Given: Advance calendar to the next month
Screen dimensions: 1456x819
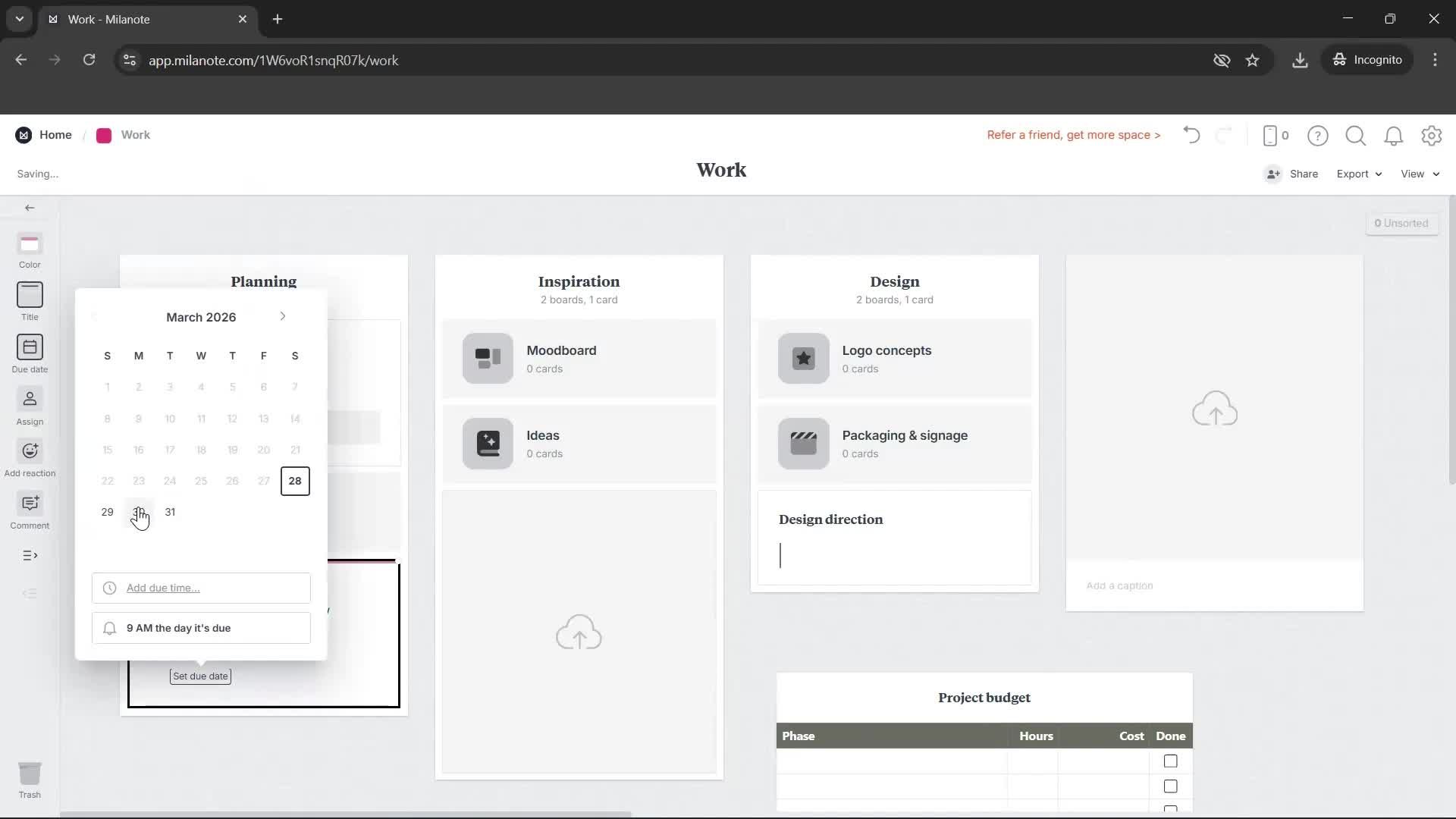Looking at the screenshot, I should coord(283,316).
